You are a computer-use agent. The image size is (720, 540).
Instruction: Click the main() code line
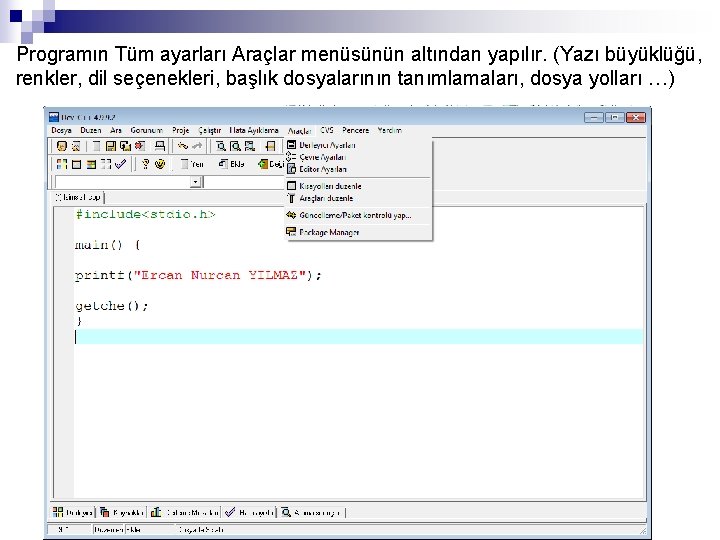tap(107, 245)
